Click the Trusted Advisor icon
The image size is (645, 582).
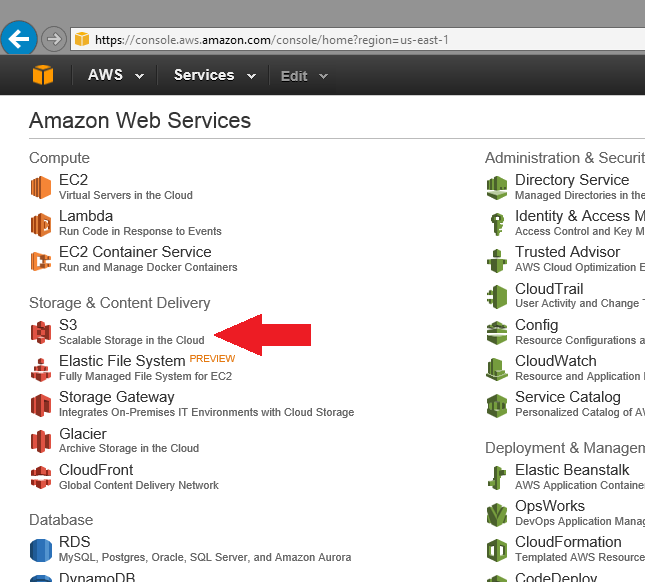tap(497, 260)
